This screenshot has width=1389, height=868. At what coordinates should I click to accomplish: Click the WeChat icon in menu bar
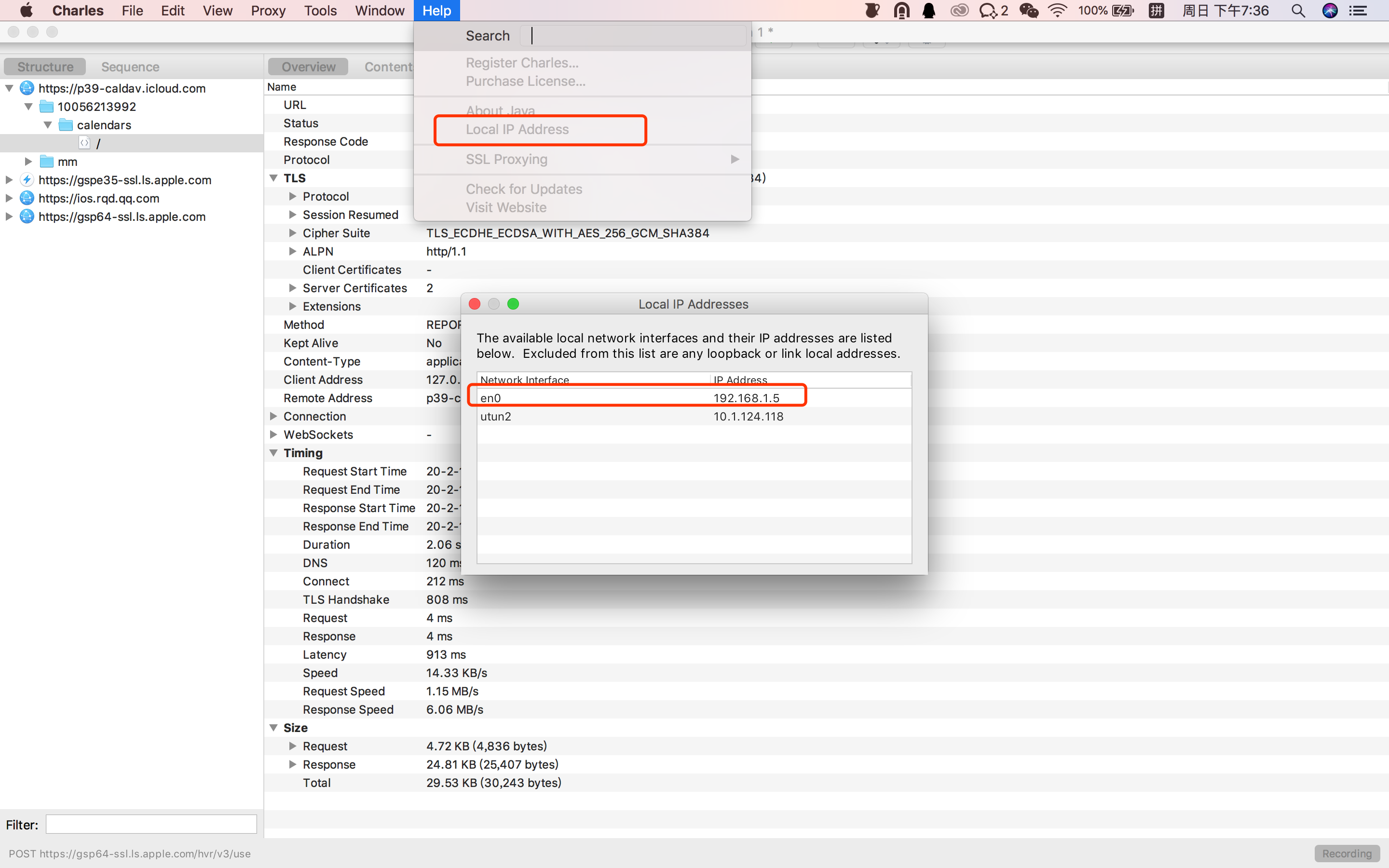pyautogui.click(x=1029, y=11)
